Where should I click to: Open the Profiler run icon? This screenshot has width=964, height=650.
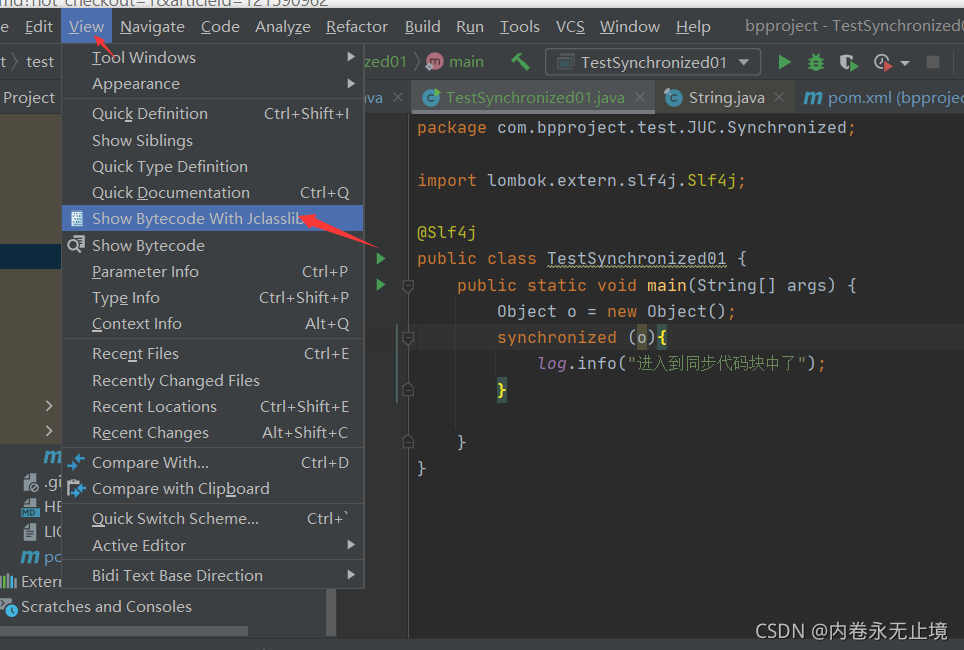click(882, 62)
